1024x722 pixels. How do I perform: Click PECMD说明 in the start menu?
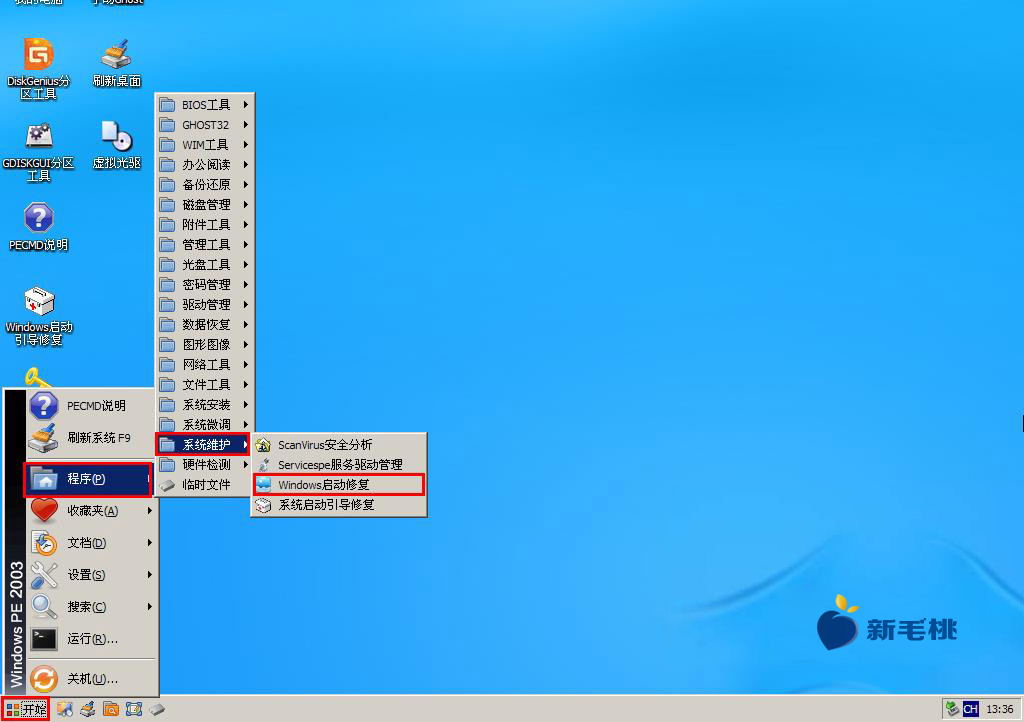90,406
